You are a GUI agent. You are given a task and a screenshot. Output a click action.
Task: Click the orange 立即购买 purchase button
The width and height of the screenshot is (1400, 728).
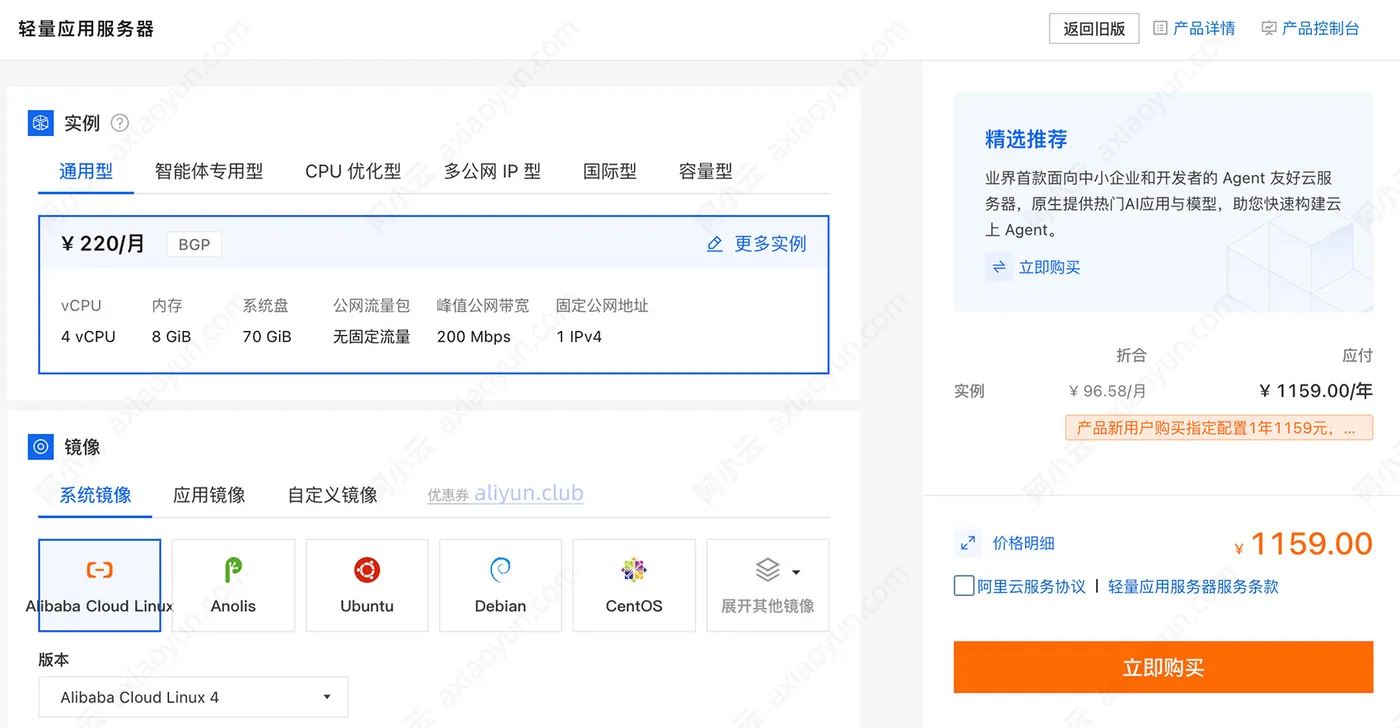pyautogui.click(x=1163, y=667)
